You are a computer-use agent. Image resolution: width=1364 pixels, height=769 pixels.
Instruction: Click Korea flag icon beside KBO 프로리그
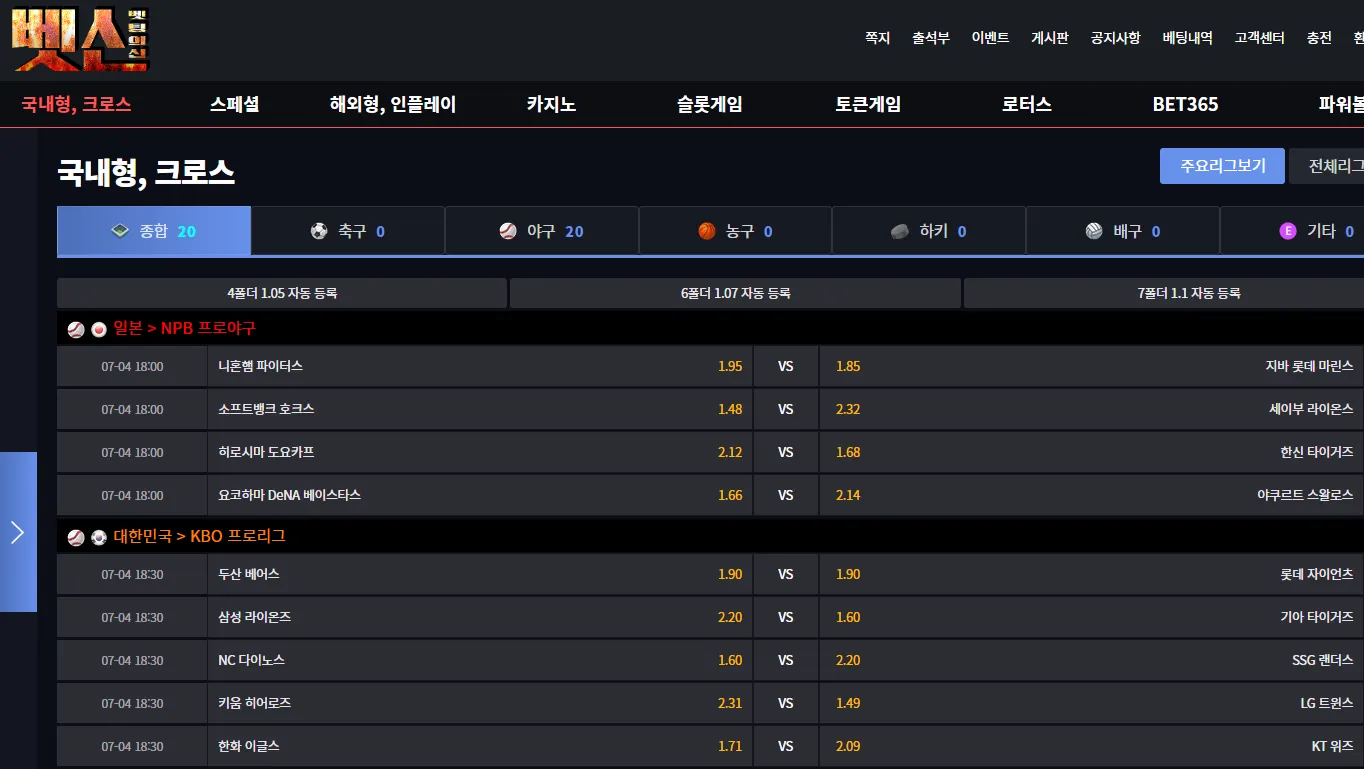tap(98, 537)
